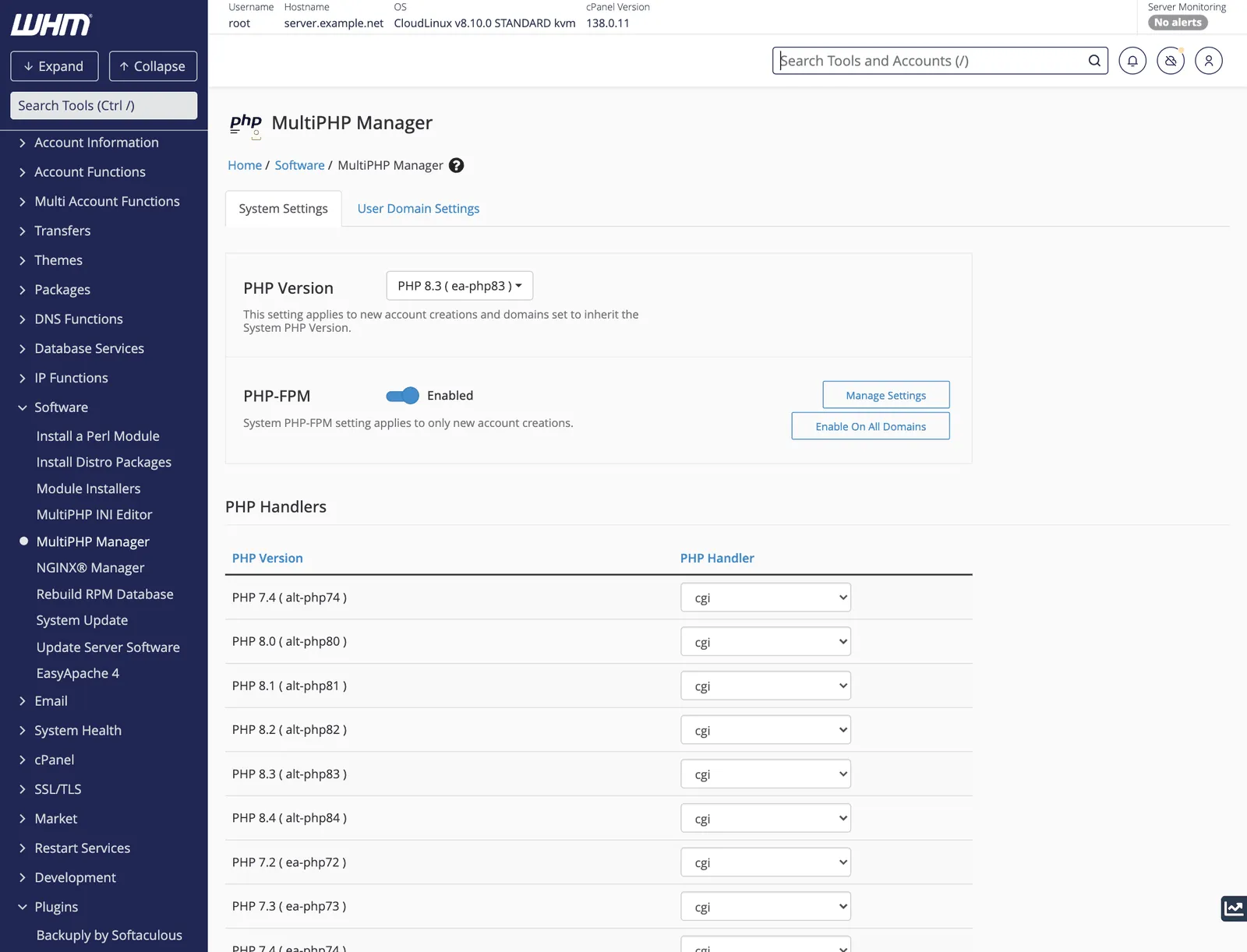The height and width of the screenshot is (952, 1247).
Task: Open Backuply by Softaculous plugin
Action: (109, 936)
